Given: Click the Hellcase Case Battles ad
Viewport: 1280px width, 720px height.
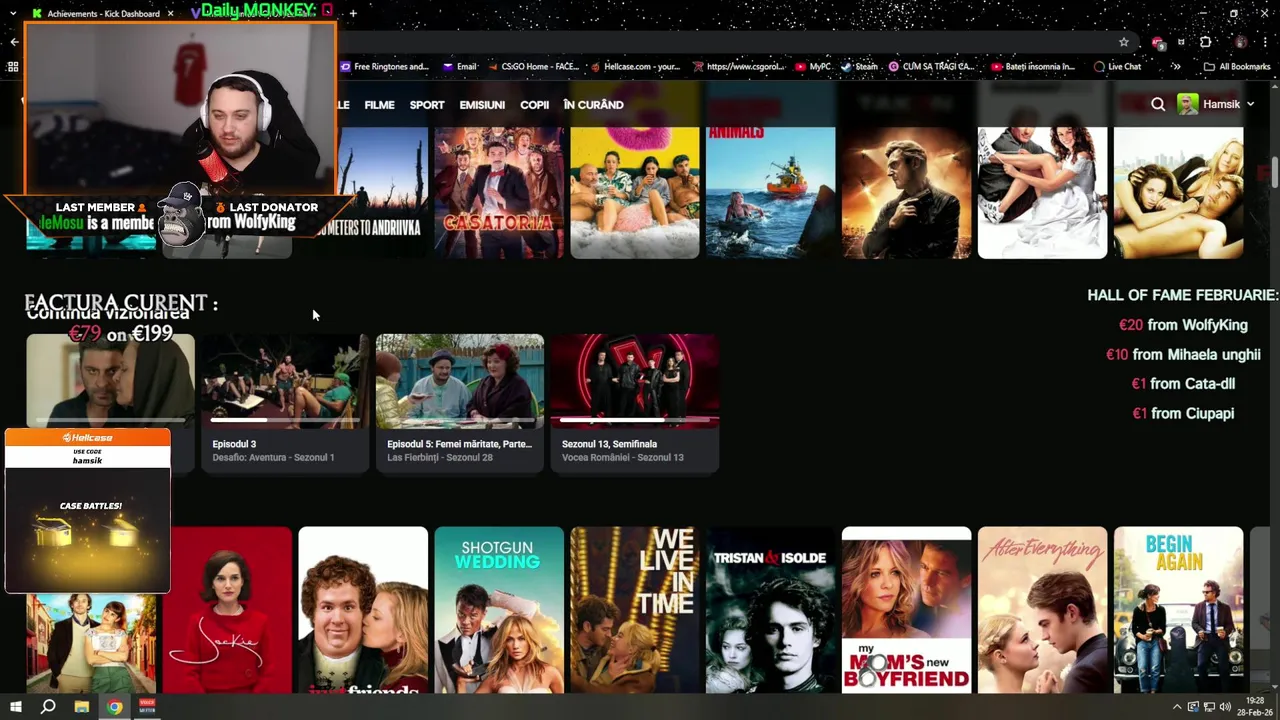Looking at the screenshot, I should point(88,511).
